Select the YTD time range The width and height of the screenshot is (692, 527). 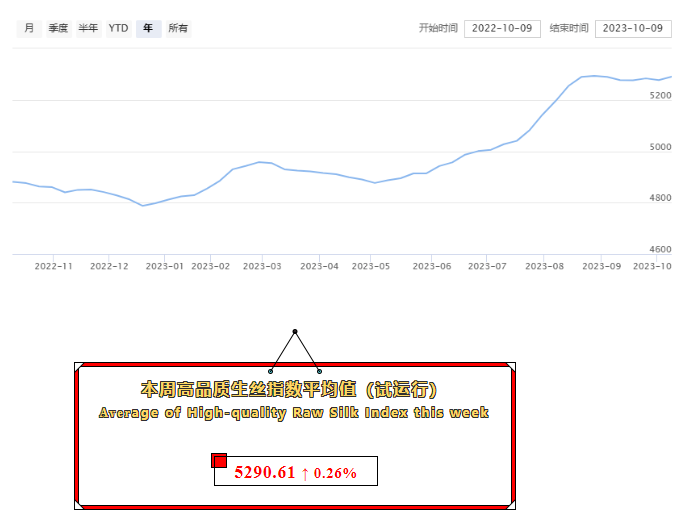pyautogui.click(x=118, y=28)
